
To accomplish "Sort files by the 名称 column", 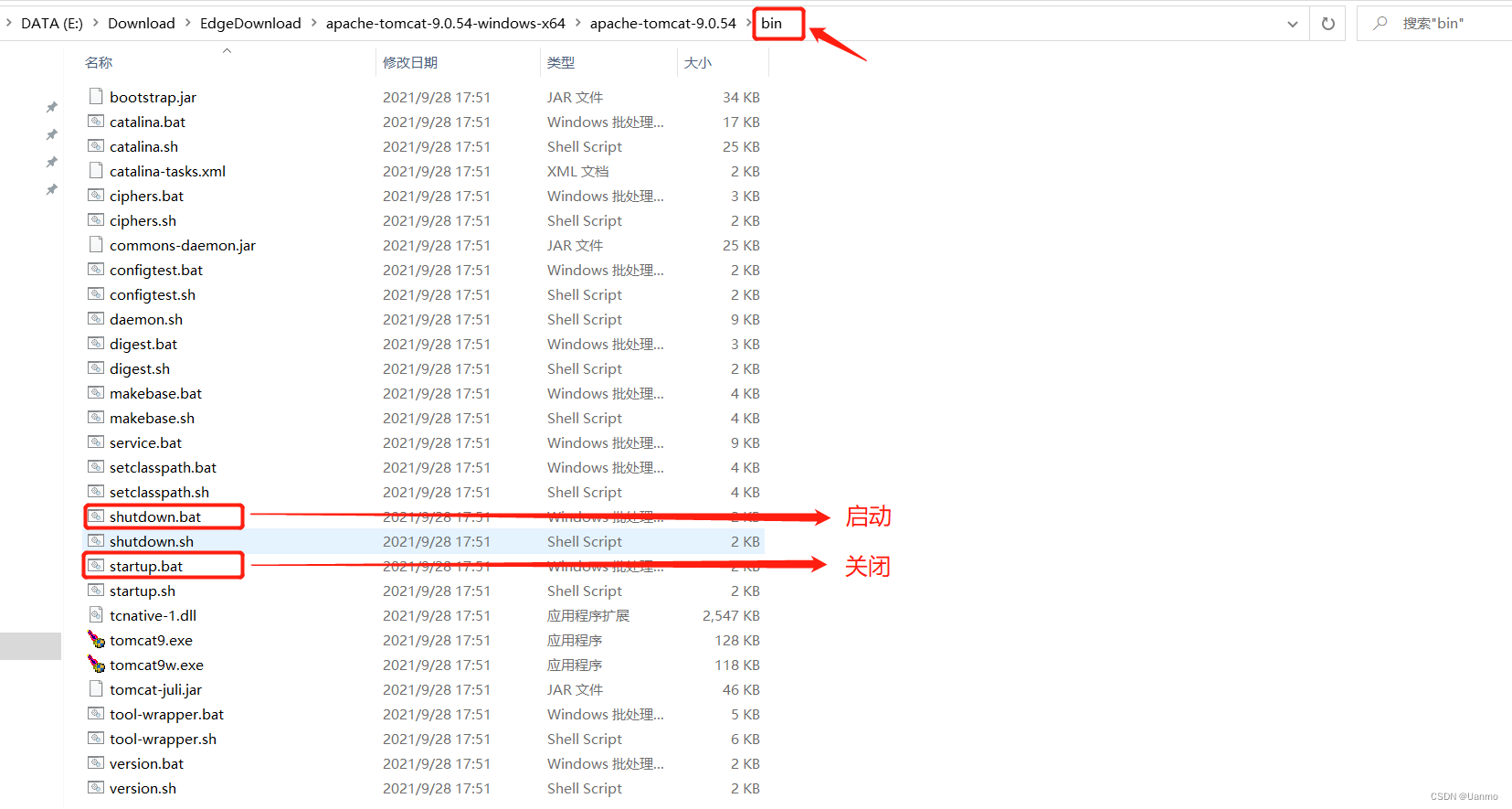I will click(99, 62).
